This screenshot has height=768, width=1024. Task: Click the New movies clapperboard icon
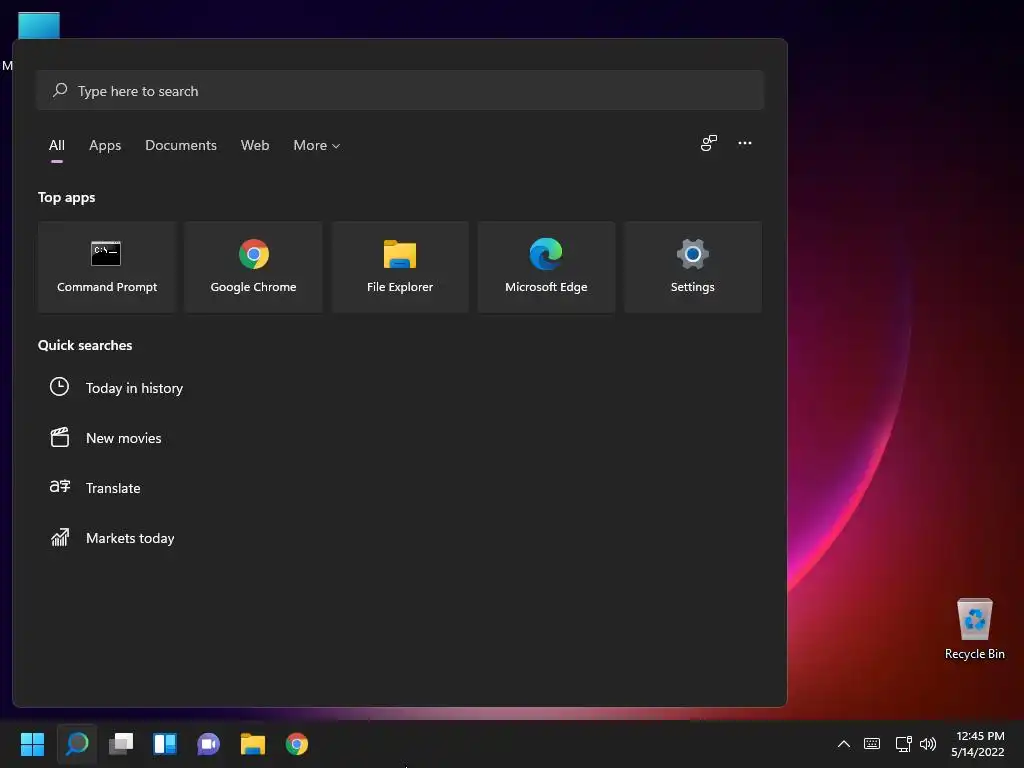point(59,437)
